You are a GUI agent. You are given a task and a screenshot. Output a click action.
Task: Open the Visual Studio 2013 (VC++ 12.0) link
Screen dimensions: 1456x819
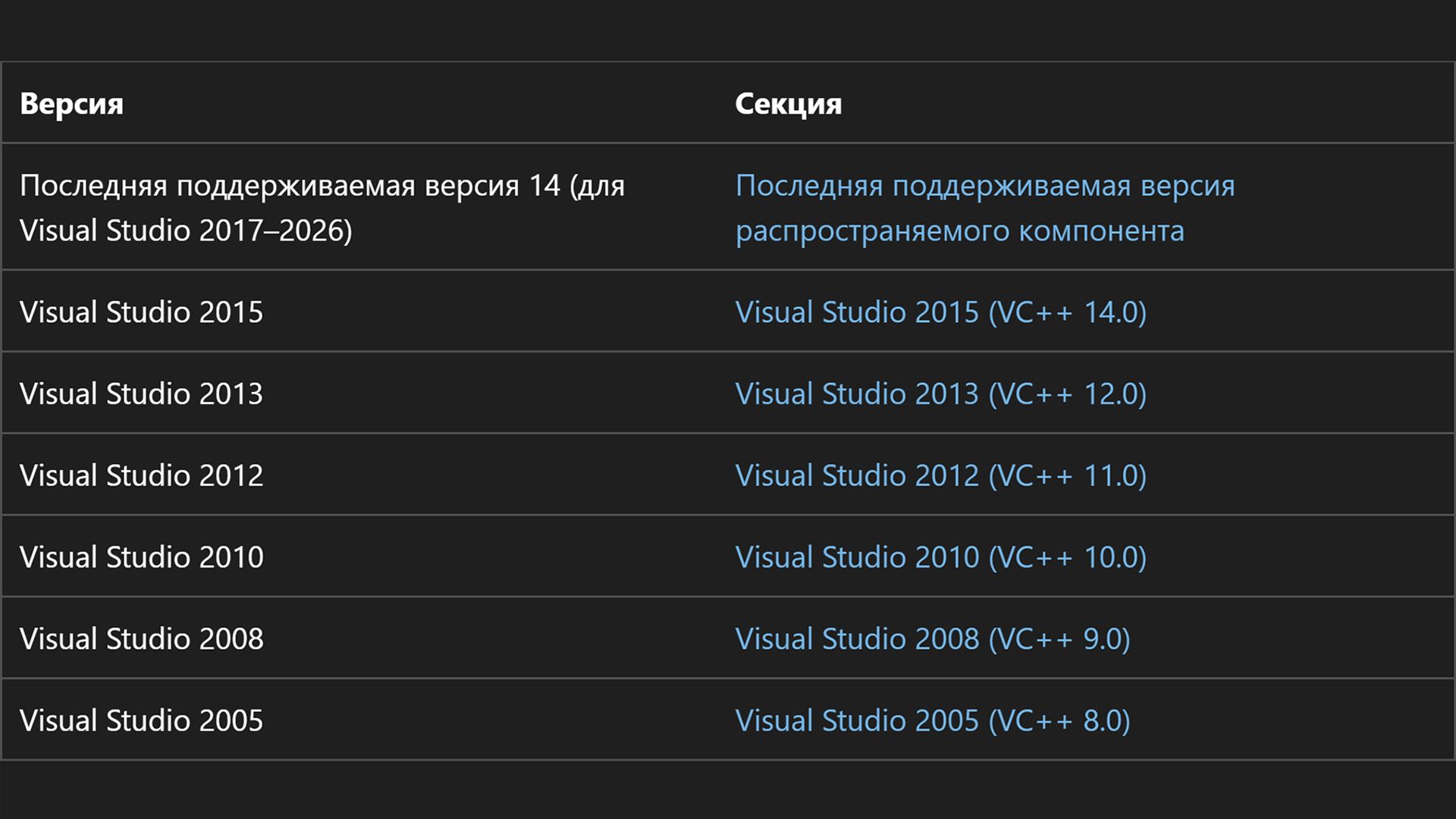click(940, 394)
